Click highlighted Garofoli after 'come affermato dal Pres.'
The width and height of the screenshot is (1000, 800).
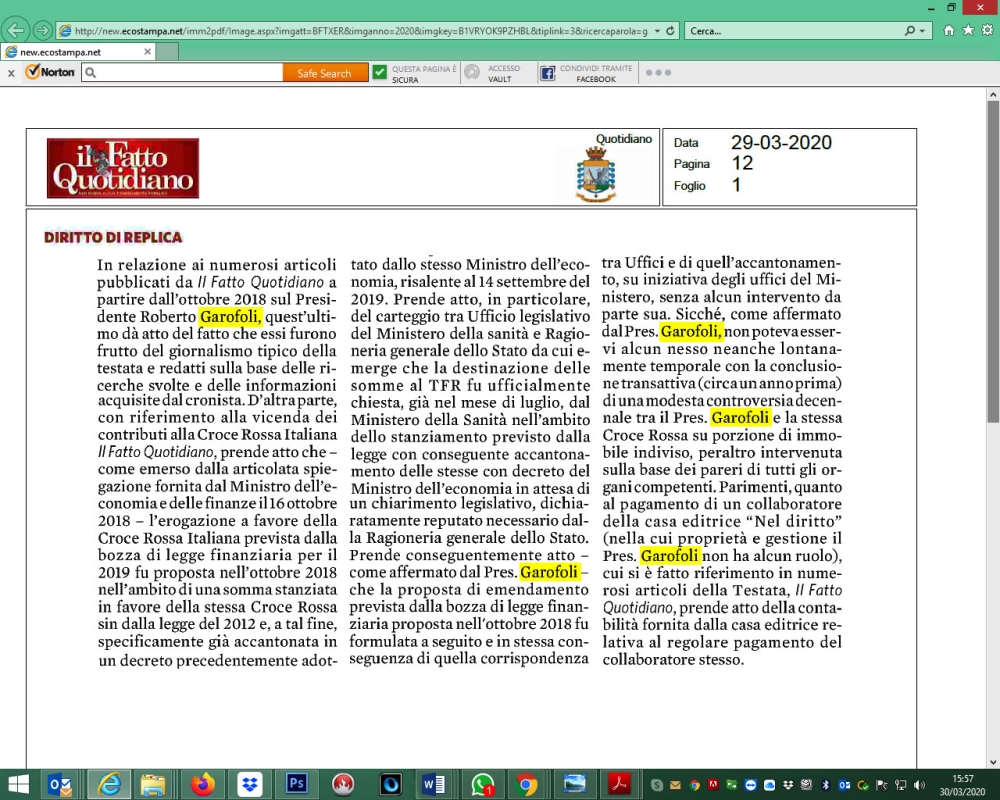click(550, 572)
